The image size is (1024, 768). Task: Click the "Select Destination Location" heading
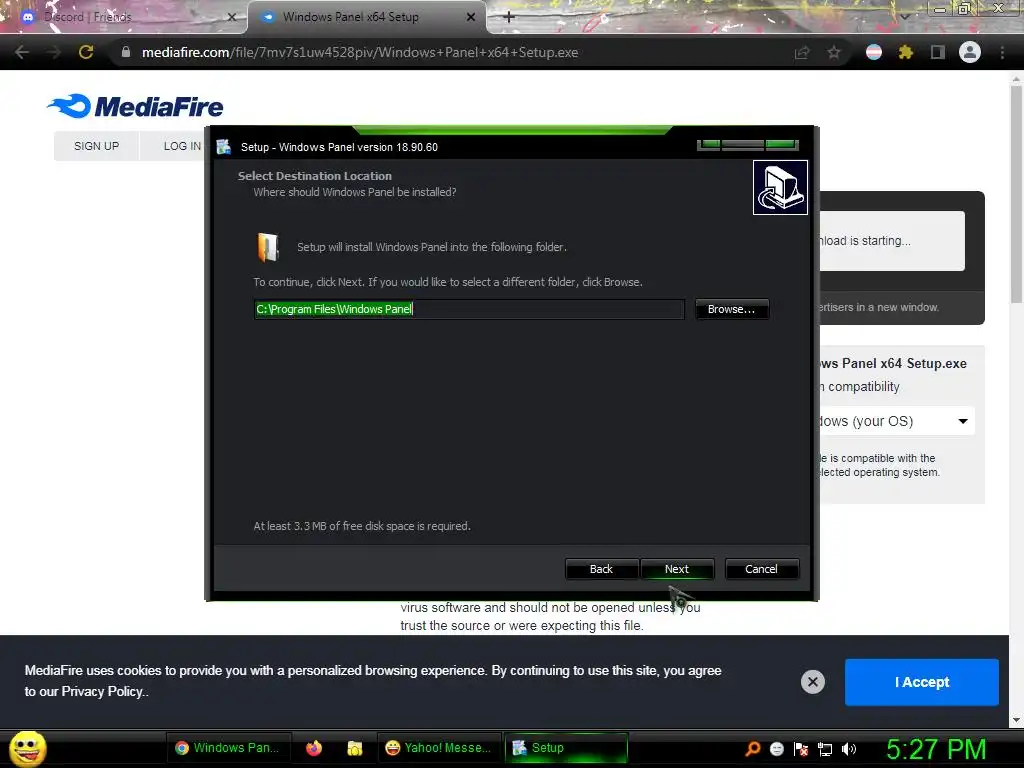point(315,176)
